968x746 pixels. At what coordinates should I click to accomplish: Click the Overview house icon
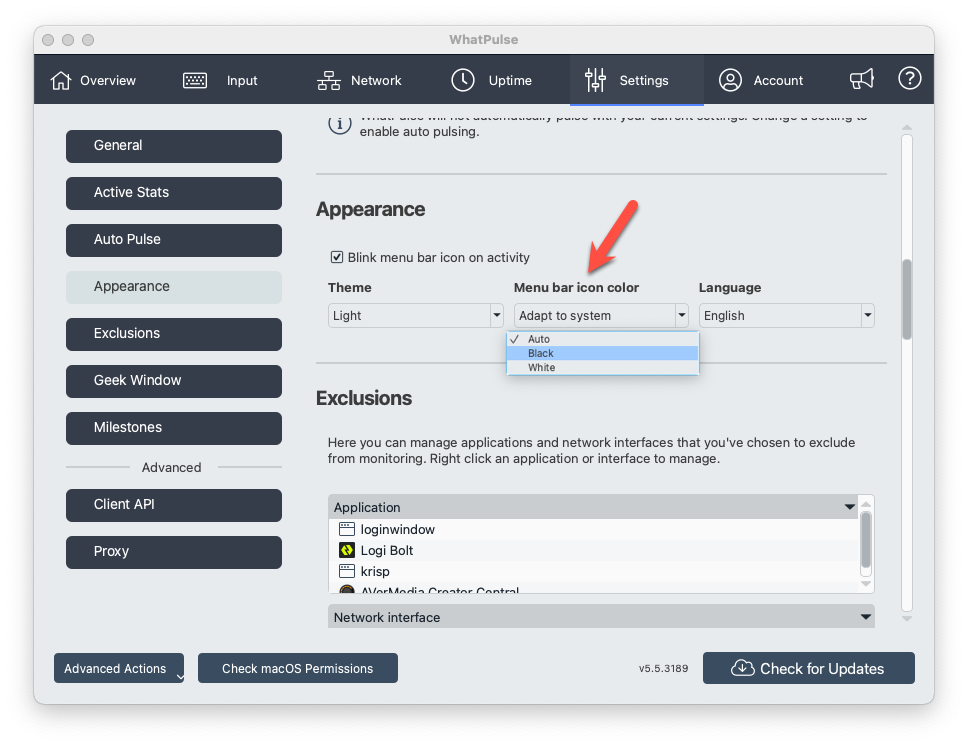pyautogui.click(x=60, y=80)
